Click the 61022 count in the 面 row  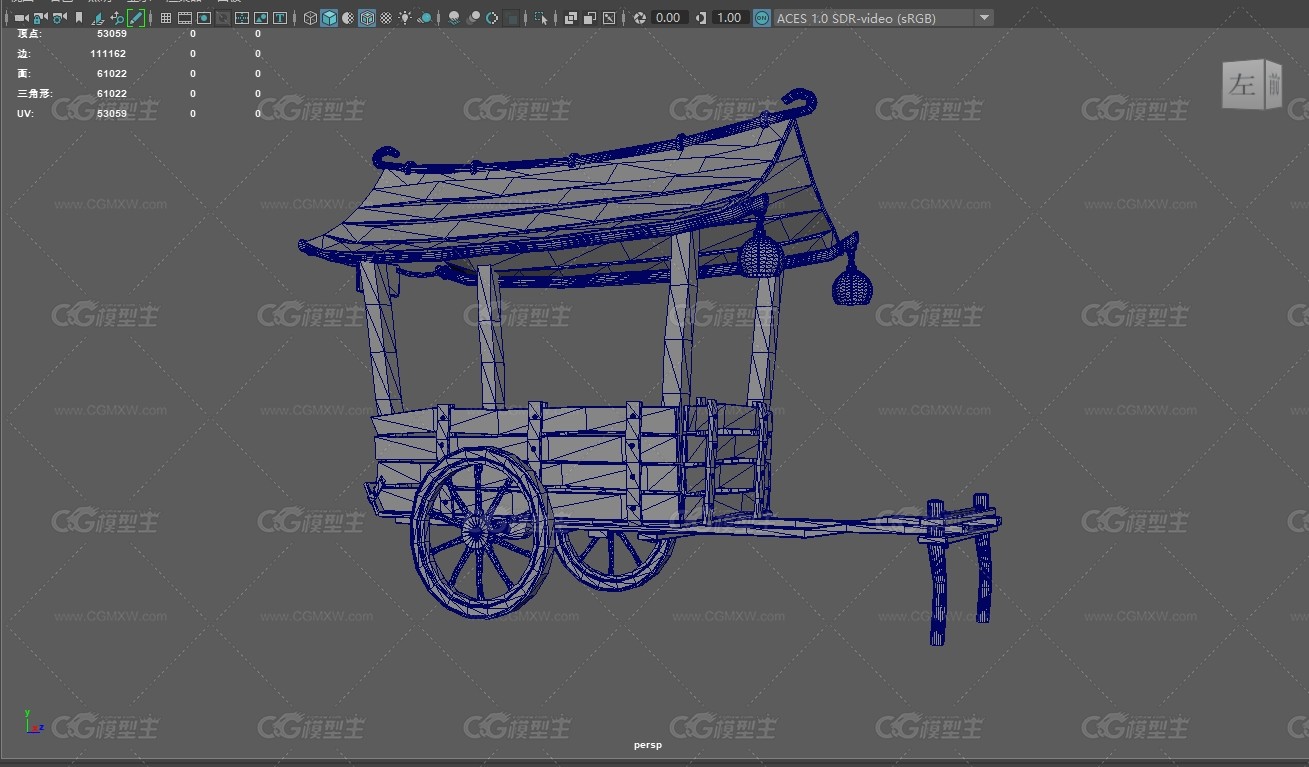click(x=112, y=74)
